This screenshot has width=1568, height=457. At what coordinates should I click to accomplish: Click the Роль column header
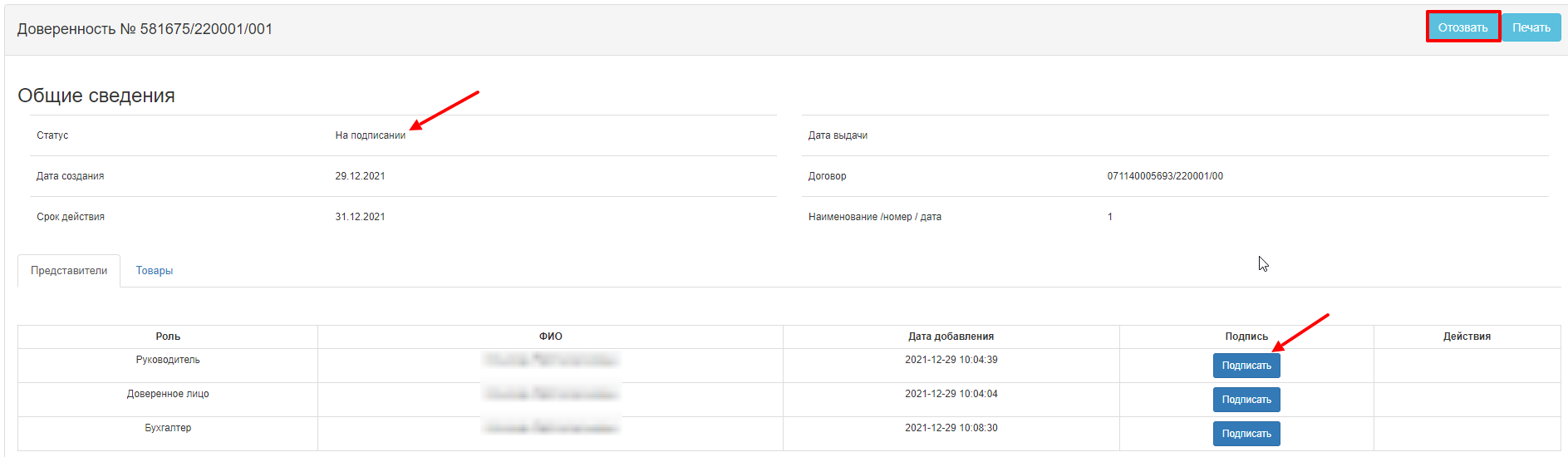tap(168, 337)
